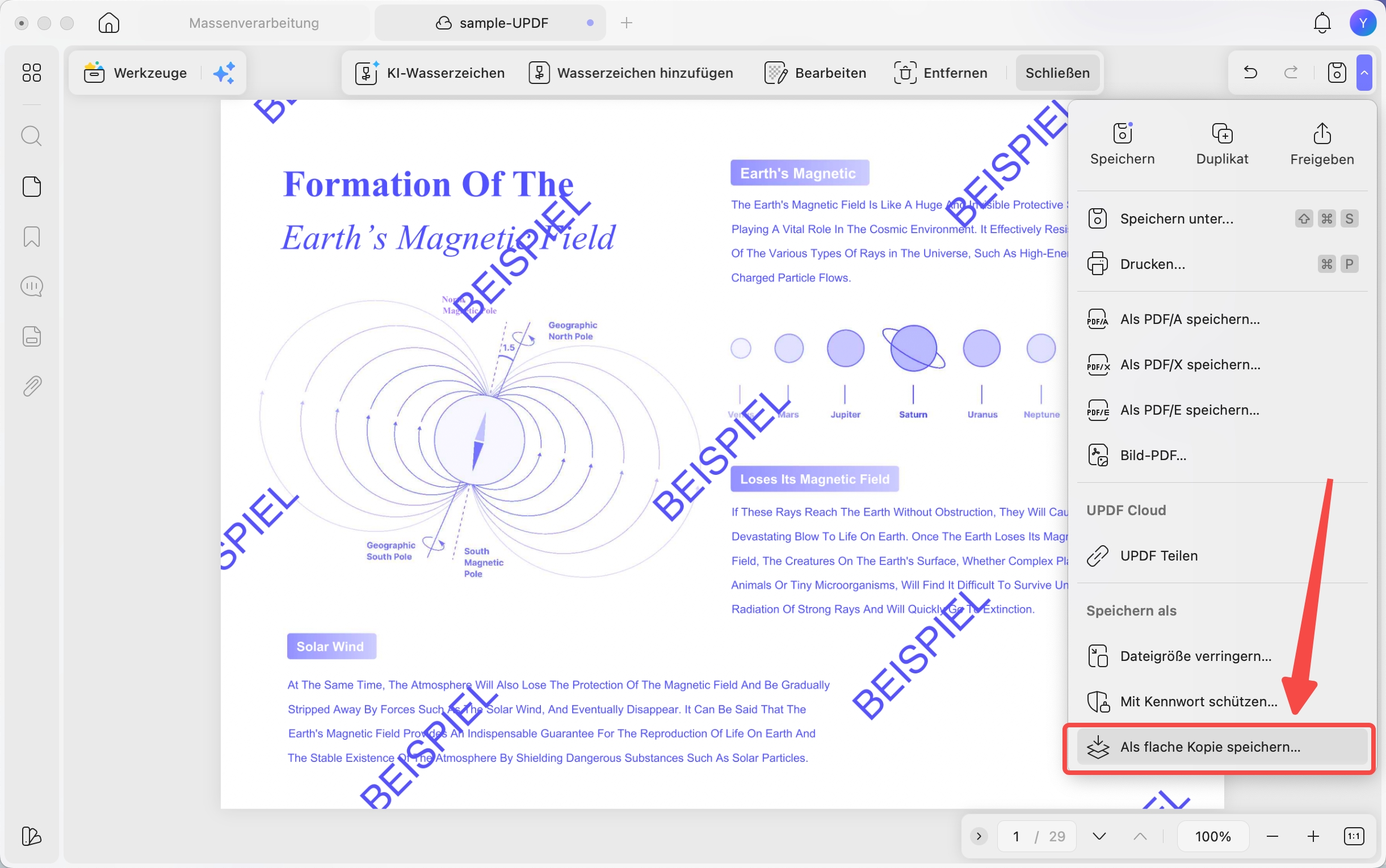The width and height of the screenshot is (1386, 868).
Task: Undo the last action
Action: click(1250, 73)
